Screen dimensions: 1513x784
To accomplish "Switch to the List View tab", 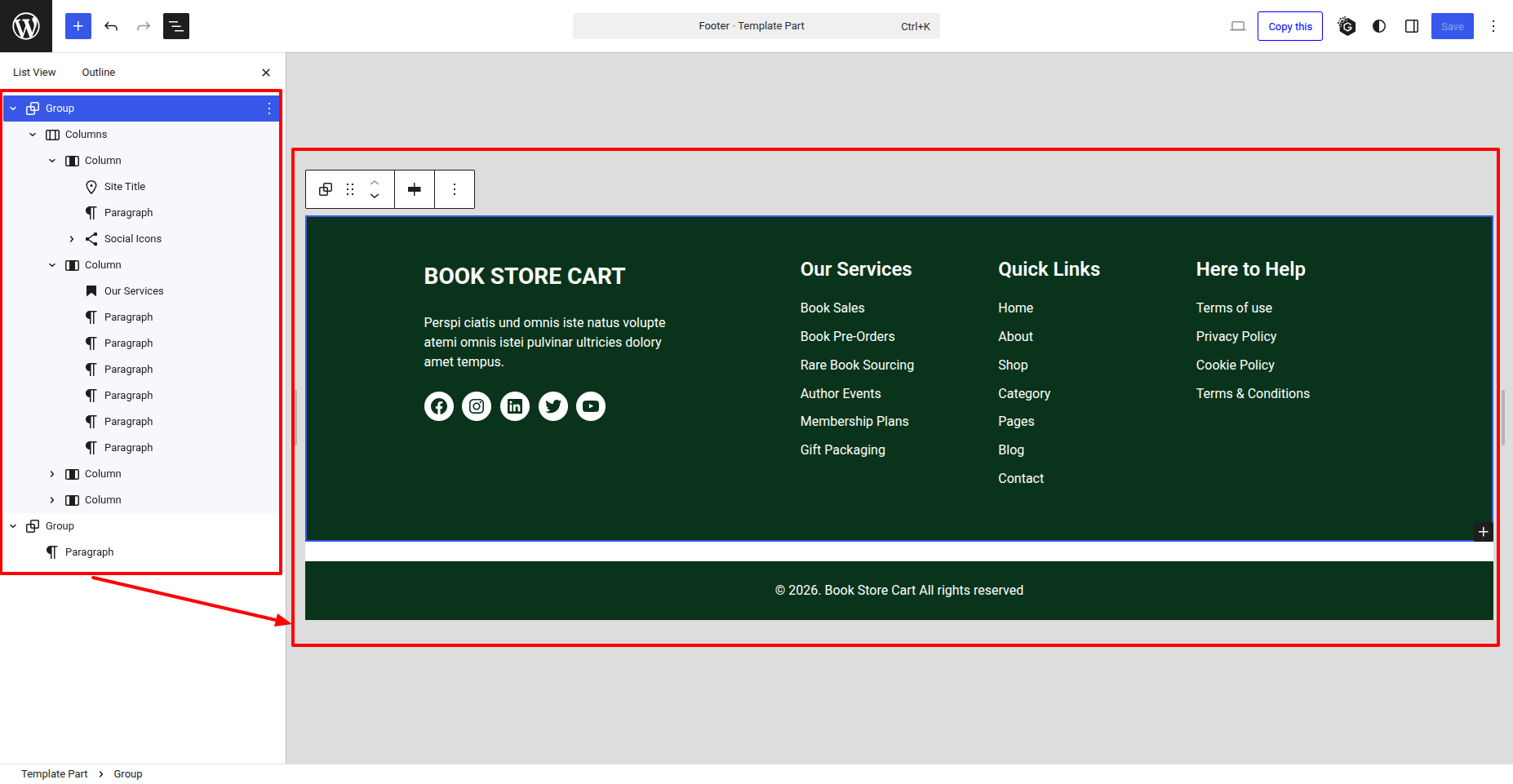I will 34,73.
